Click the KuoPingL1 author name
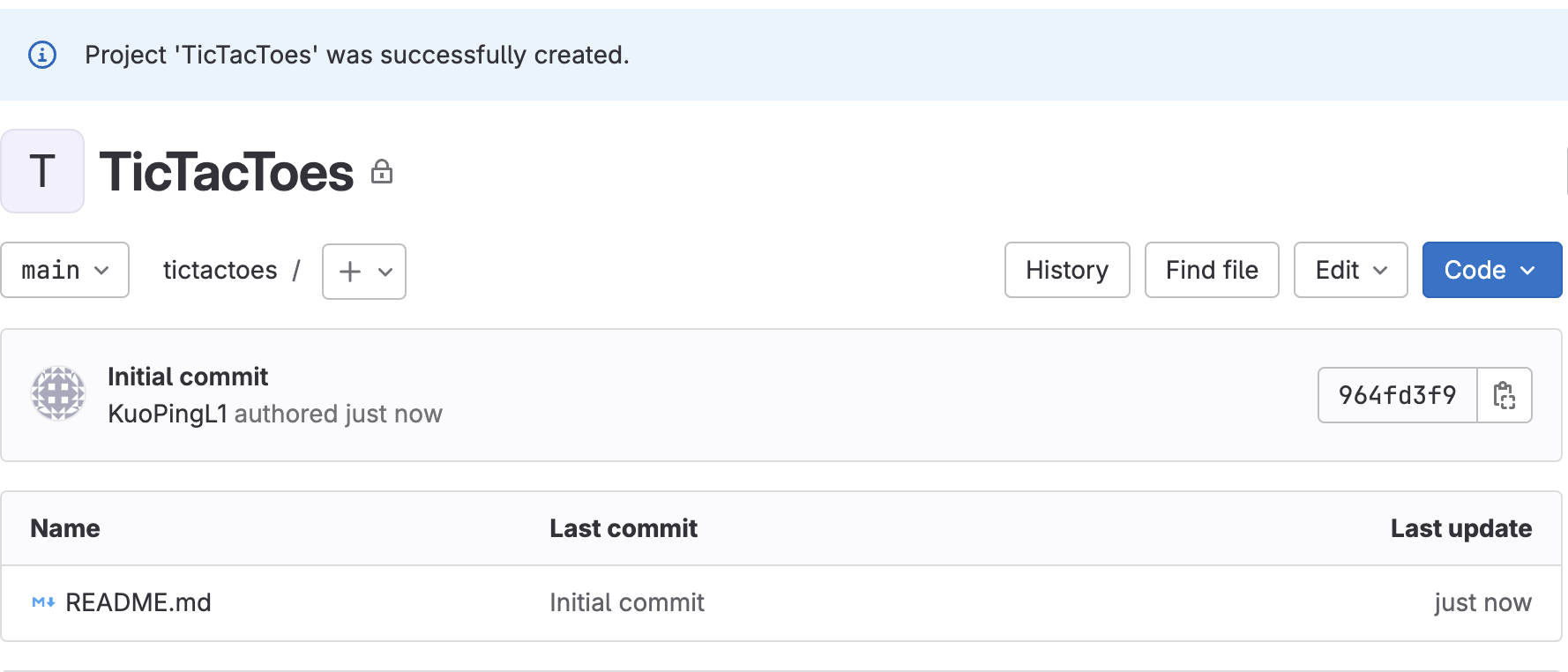This screenshot has height=672, width=1568. tap(168, 414)
